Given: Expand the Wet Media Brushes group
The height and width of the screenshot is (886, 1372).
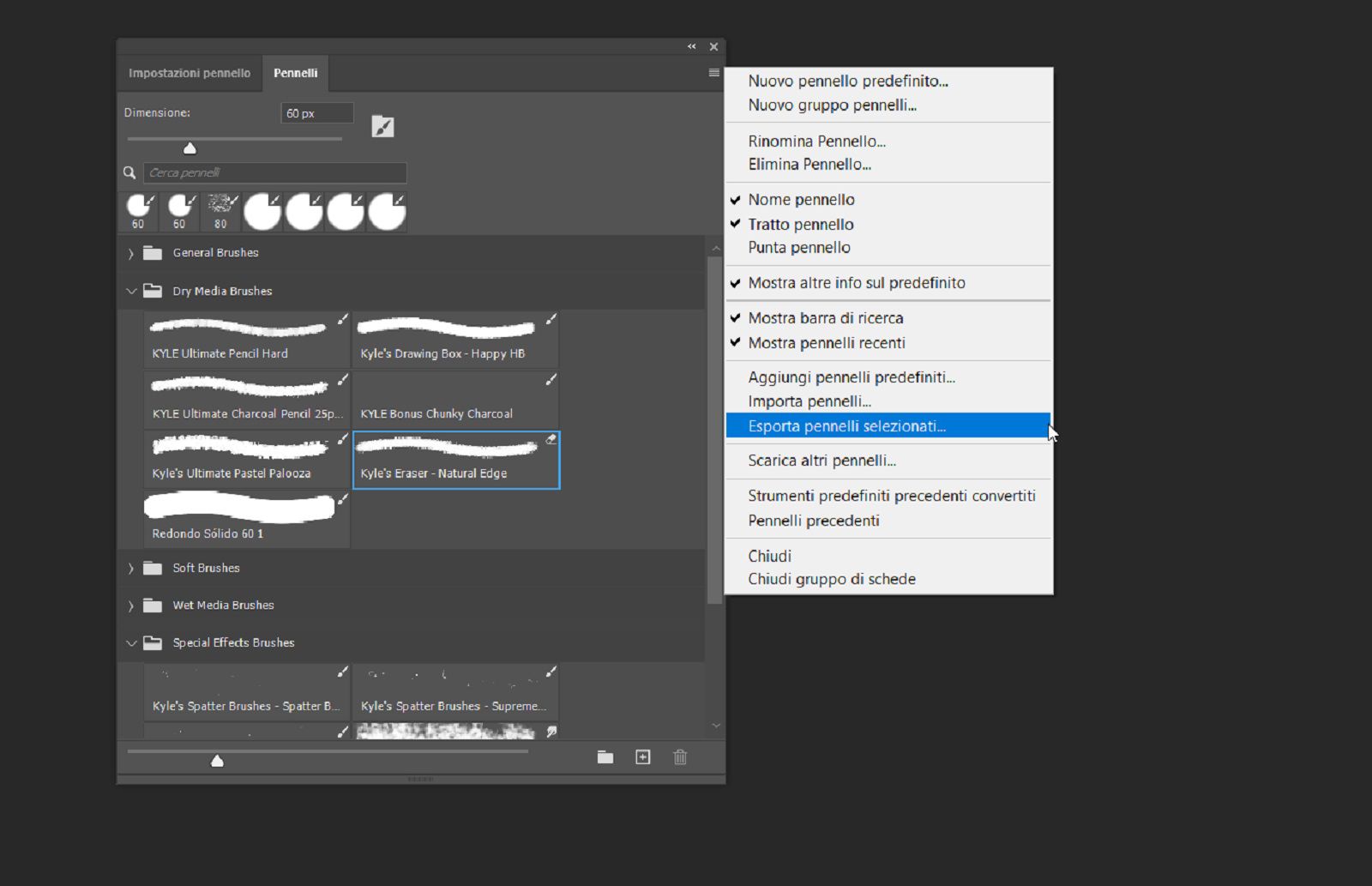Looking at the screenshot, I should [x=131, y=606].
